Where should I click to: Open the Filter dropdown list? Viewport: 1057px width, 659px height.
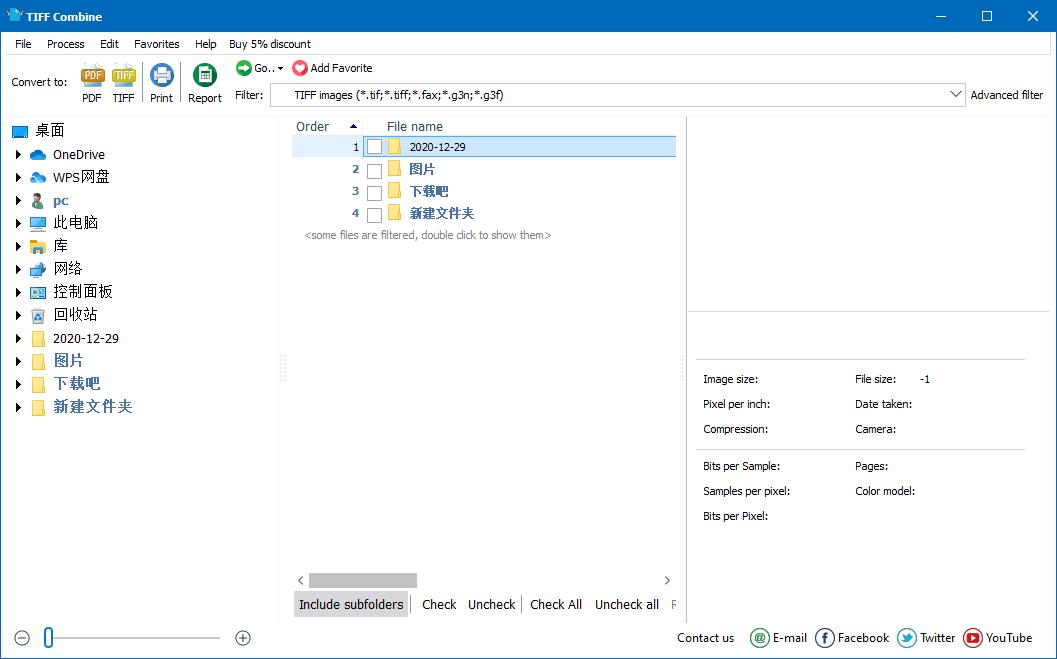(955, 95)
